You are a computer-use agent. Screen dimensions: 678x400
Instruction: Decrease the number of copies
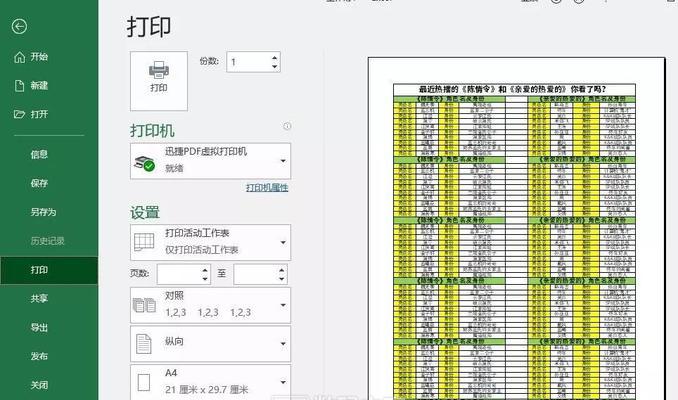pyautogui.click(x=275, y=67)
